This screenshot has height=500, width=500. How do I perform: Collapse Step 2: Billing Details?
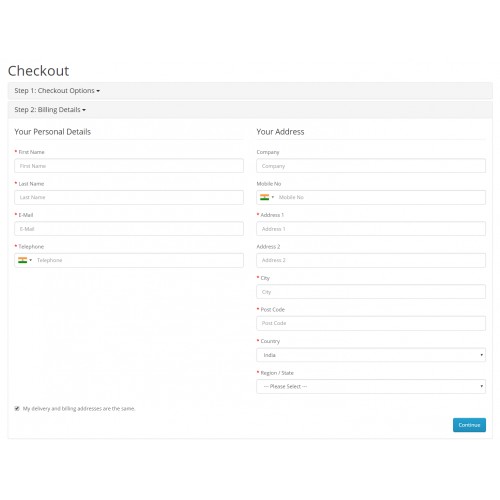[x=50, y=110]
